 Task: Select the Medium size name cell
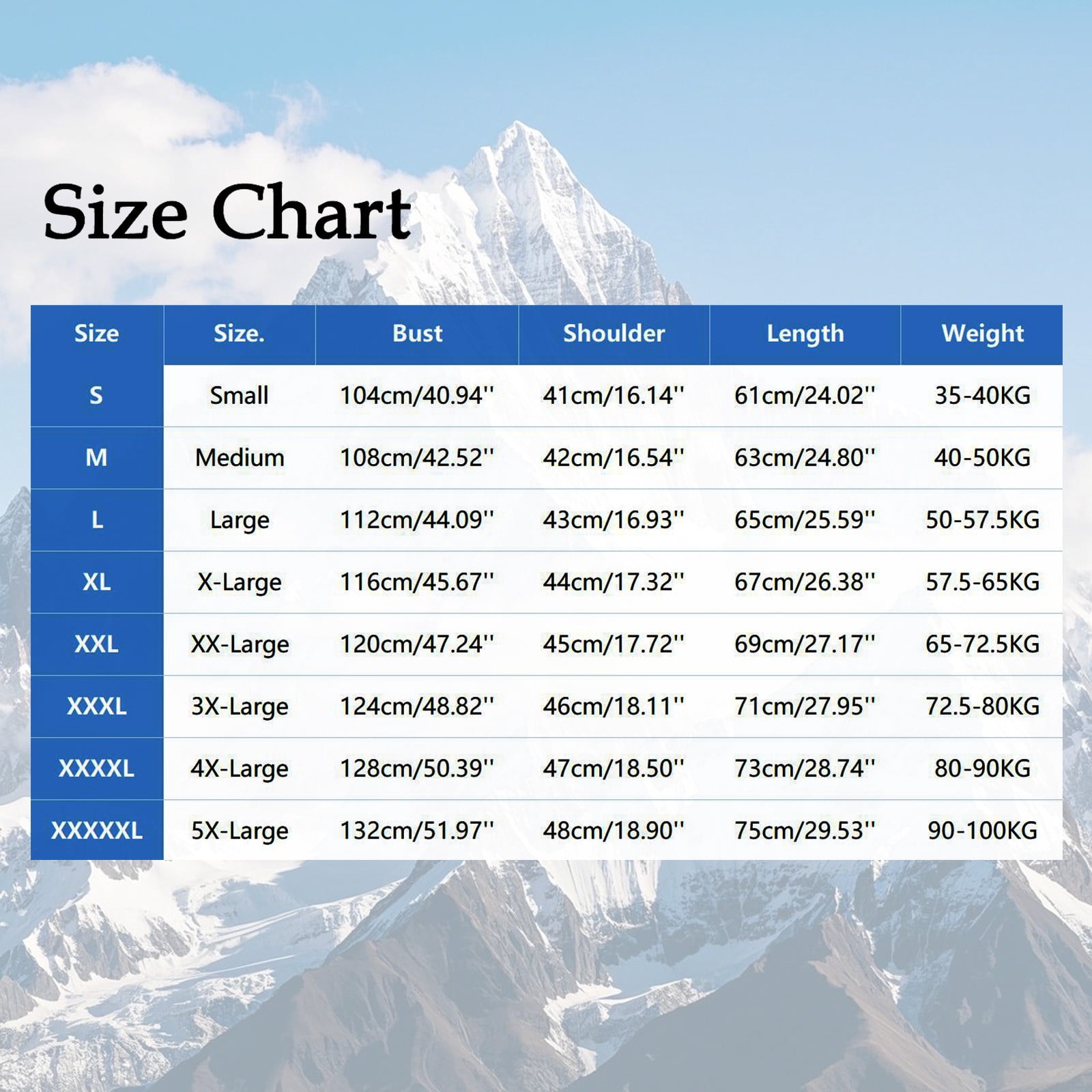pyautogui.click(x=240, y=457)
